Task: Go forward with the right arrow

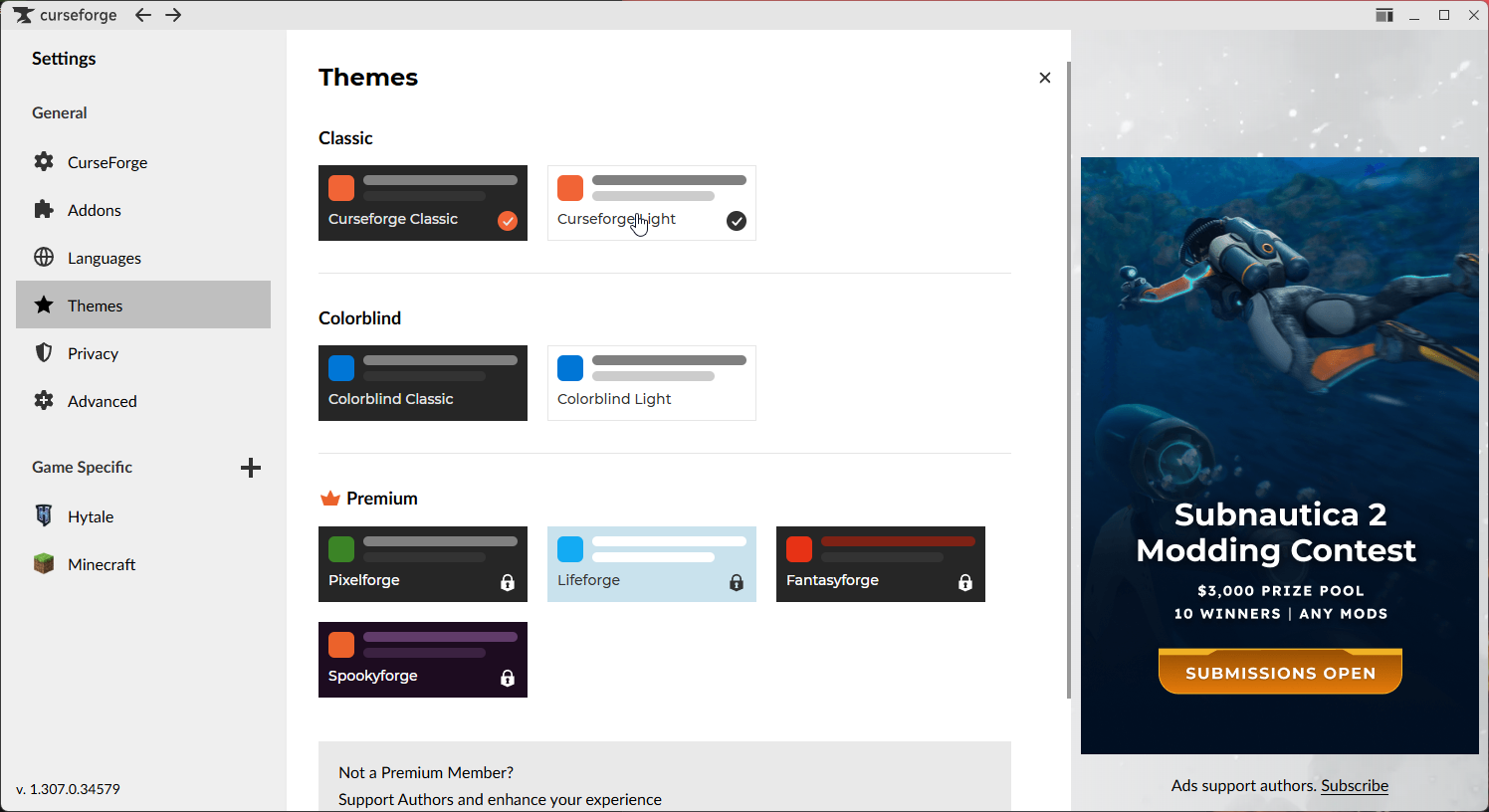Action: point(173,15)
